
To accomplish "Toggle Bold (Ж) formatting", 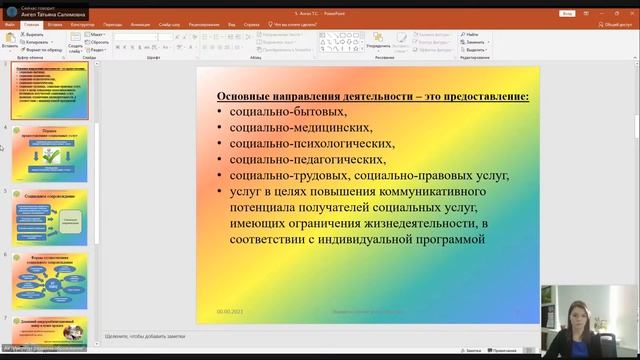I will pyautogui.click(x=118, y=48).
